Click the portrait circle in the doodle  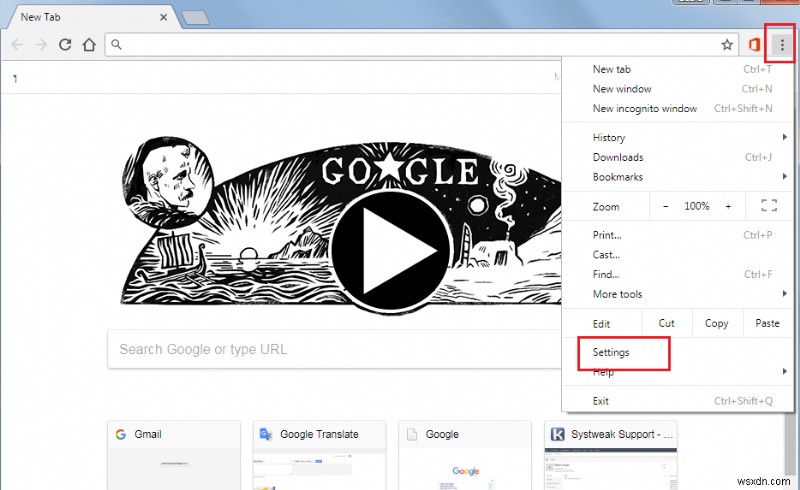168,183
